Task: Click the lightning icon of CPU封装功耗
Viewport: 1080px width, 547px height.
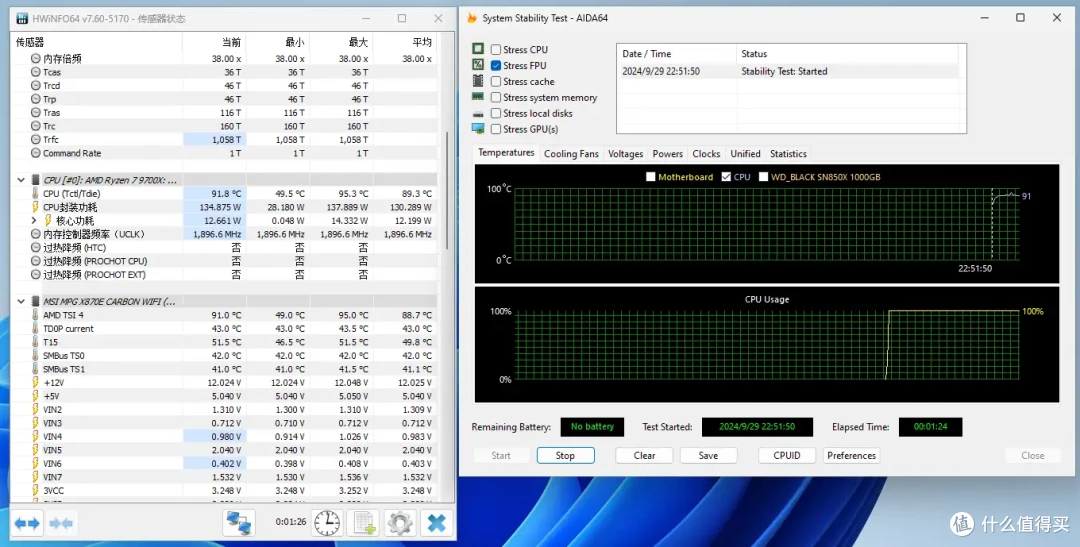Action: click(x=36, y=207)
